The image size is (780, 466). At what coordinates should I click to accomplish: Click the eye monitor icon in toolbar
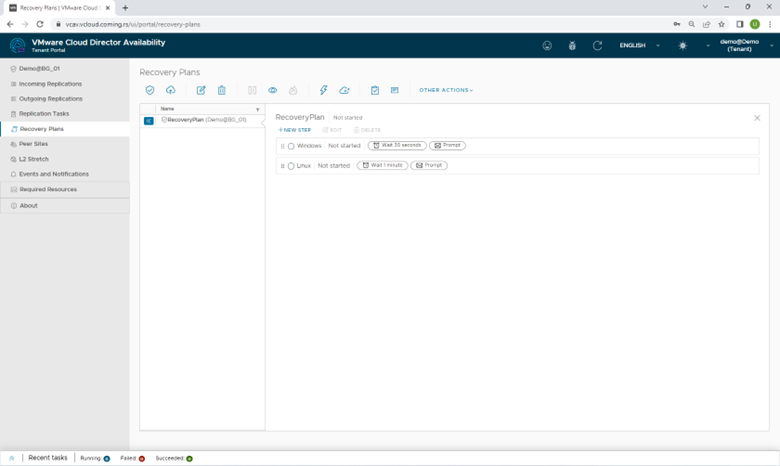272,90
